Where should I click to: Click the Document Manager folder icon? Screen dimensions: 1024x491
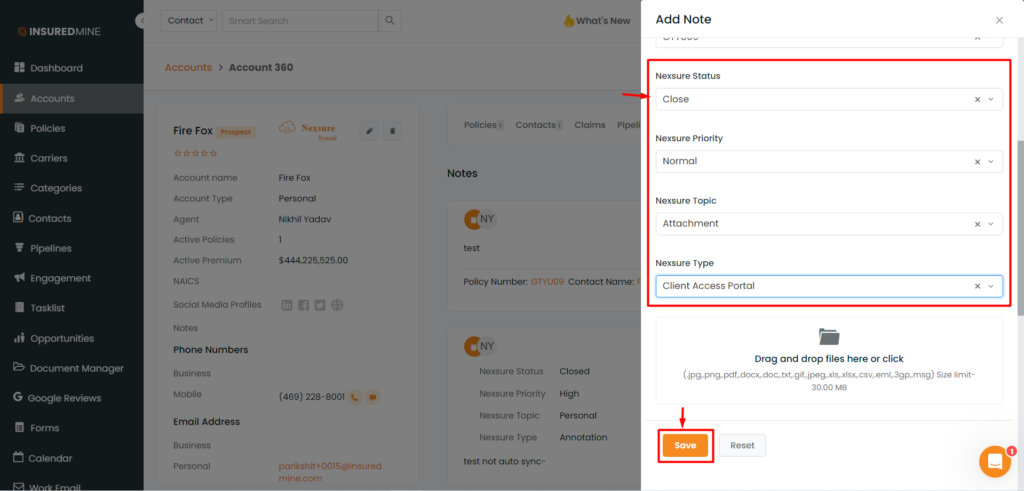(18, 368)
